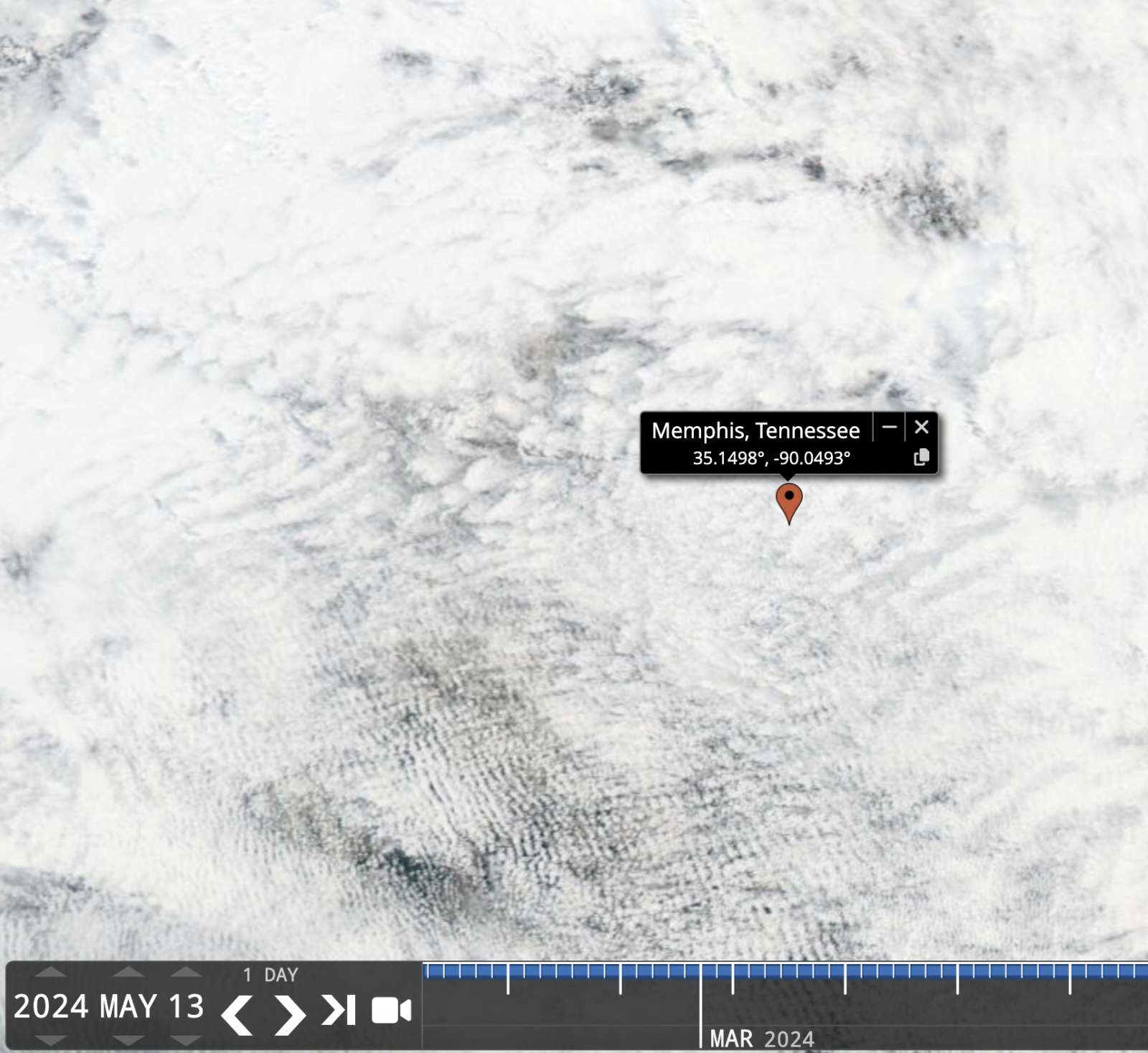Open animation panel via video camera icon
Viewport: 1148px width, 1053px height.
[x=391, y=1011]
